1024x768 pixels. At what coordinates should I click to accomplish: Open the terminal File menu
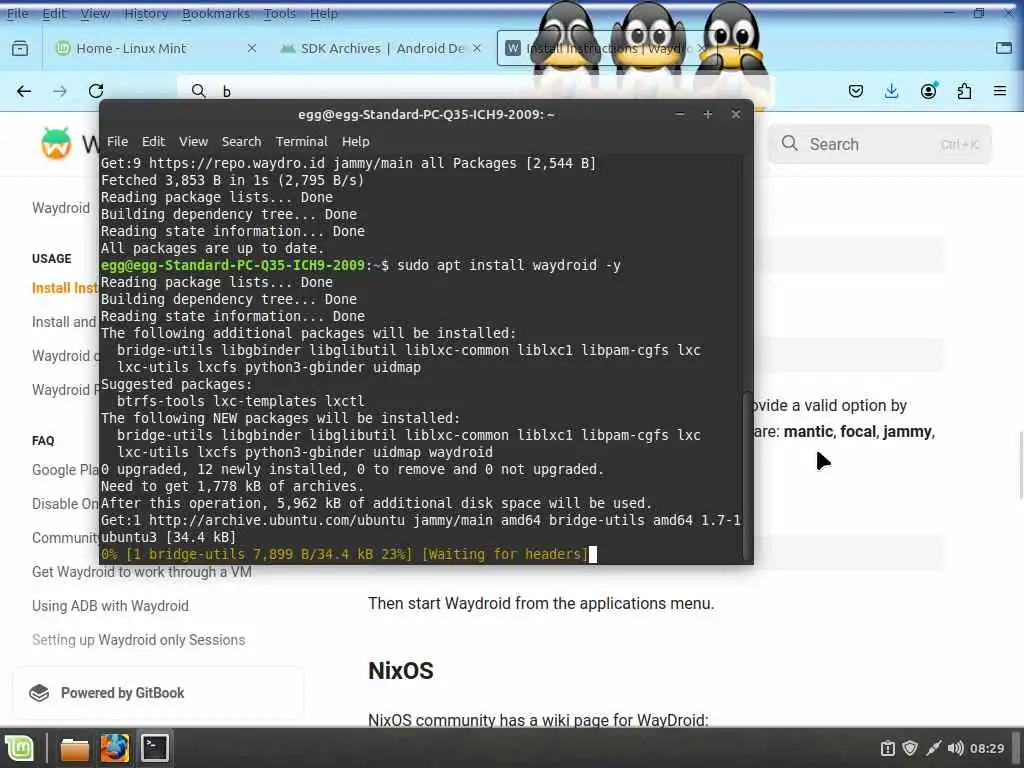(118, 142)
